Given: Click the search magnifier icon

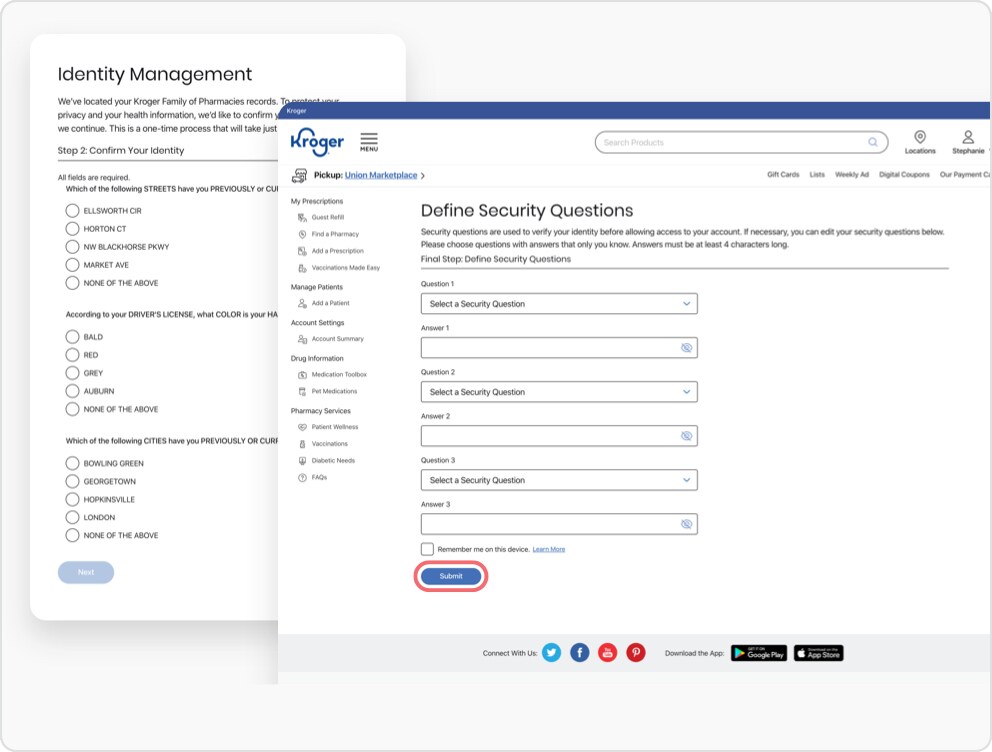Looking at the screenshot, I should pos(872,142).
